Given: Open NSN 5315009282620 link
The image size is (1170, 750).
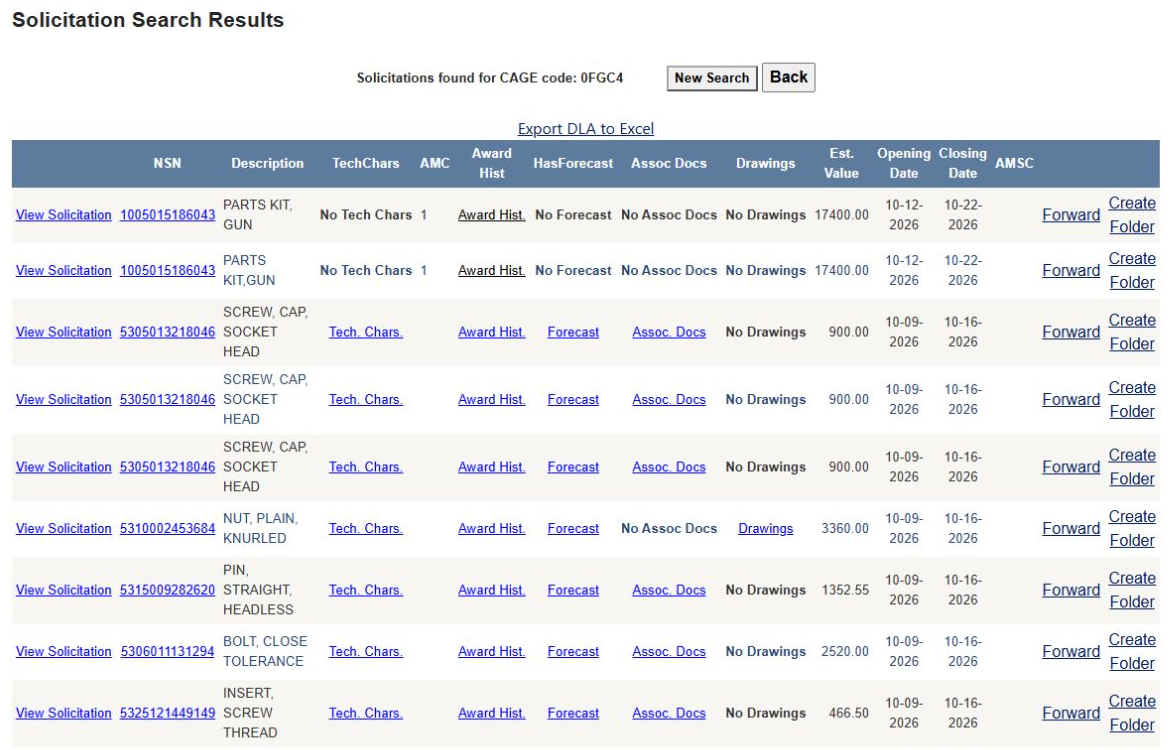Looking at the screenshot, I should point(167,590).
